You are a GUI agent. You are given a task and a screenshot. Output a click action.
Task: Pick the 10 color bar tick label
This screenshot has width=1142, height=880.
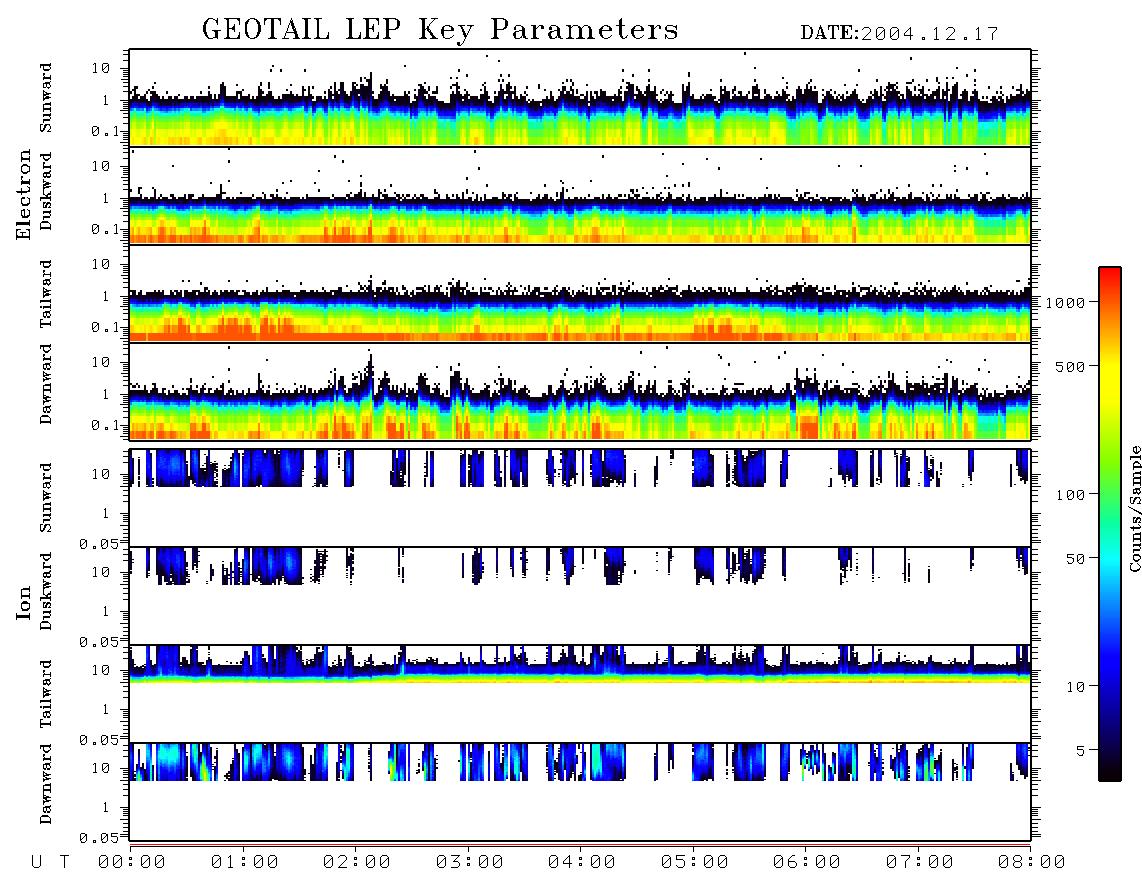(x=1075, y=687)
